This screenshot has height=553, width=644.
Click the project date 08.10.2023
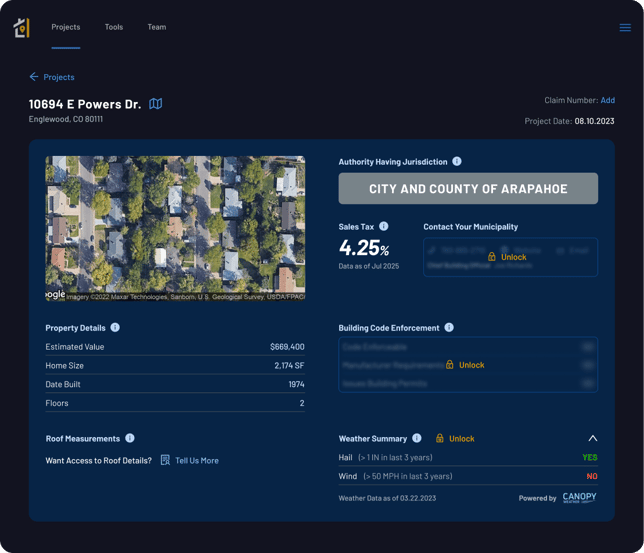point(594,121)
